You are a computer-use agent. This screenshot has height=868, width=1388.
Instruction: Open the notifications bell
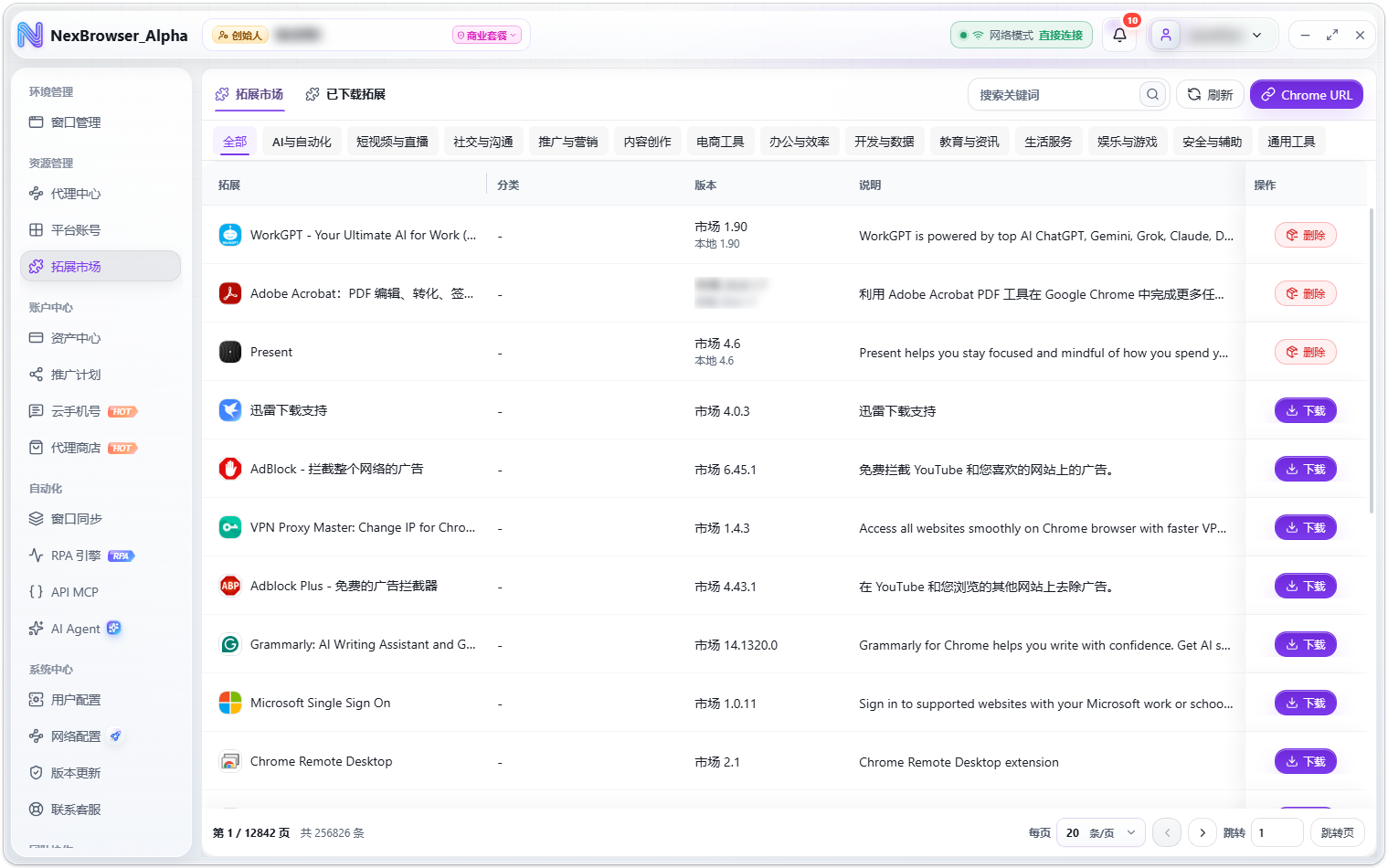[x=1119, y=36]
